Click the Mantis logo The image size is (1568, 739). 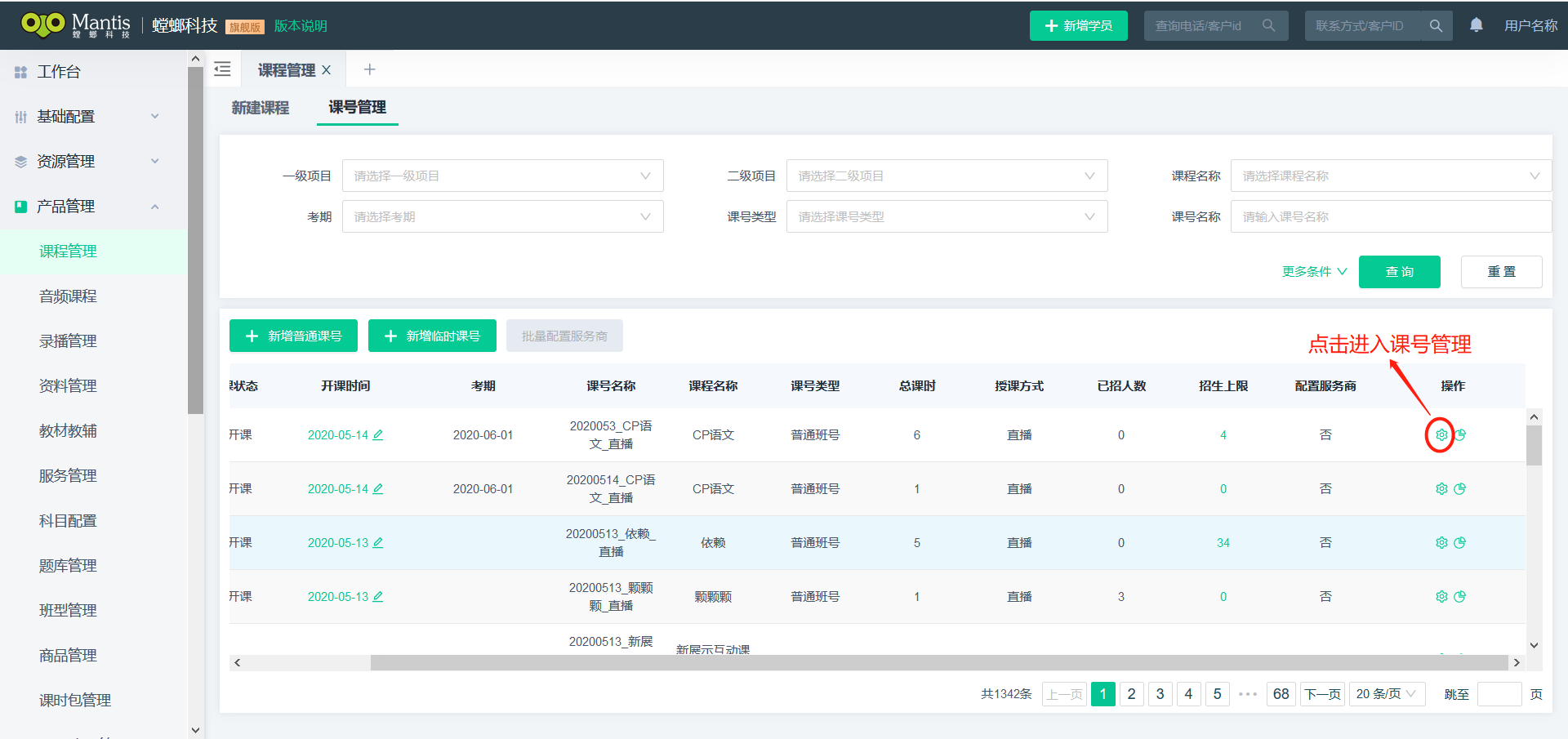pyautogui.click(x=75, y=24)
